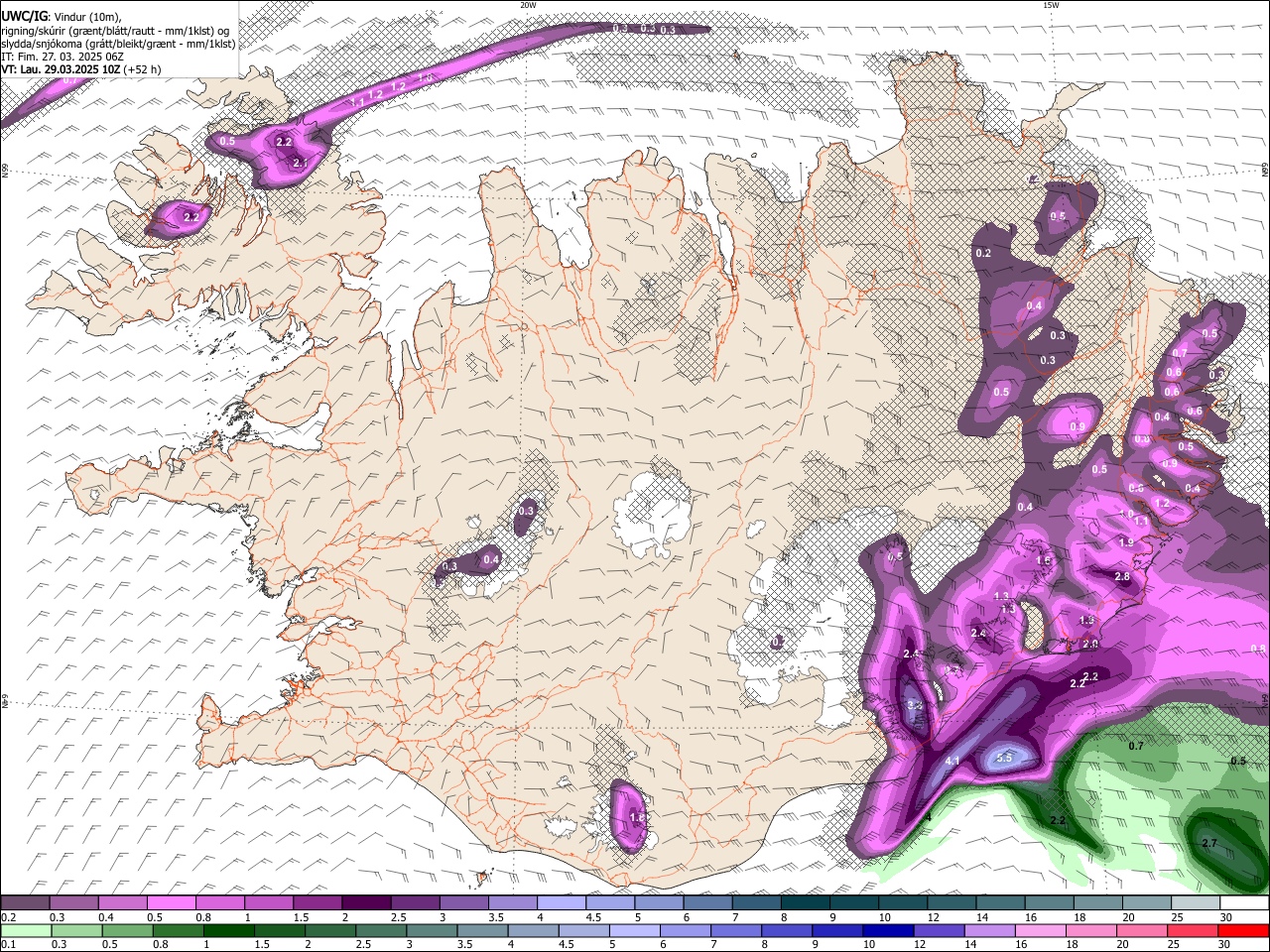The height and width of the screenshot is (952, 1270).
Task: Click the '15W' longitude label
Action: pos(1051,5)
